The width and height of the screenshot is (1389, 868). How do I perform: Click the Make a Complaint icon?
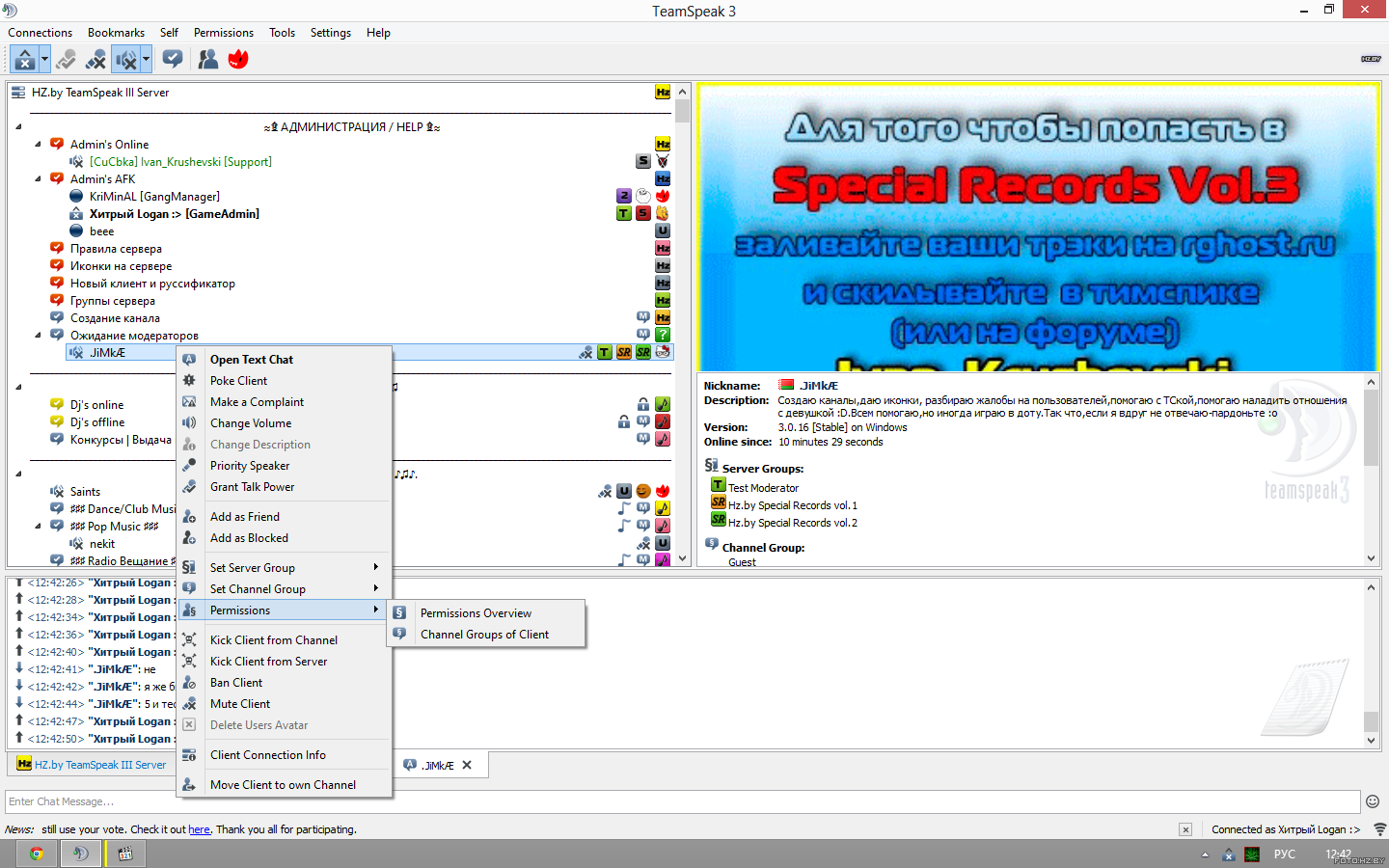190,401
